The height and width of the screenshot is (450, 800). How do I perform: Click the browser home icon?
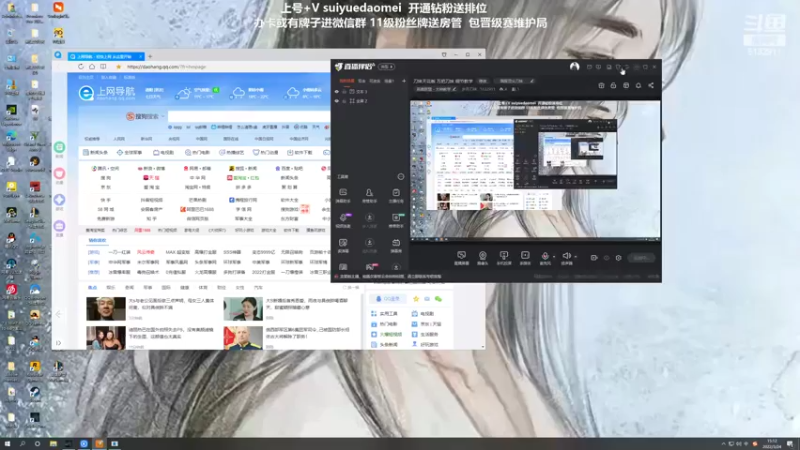(92, 67)
